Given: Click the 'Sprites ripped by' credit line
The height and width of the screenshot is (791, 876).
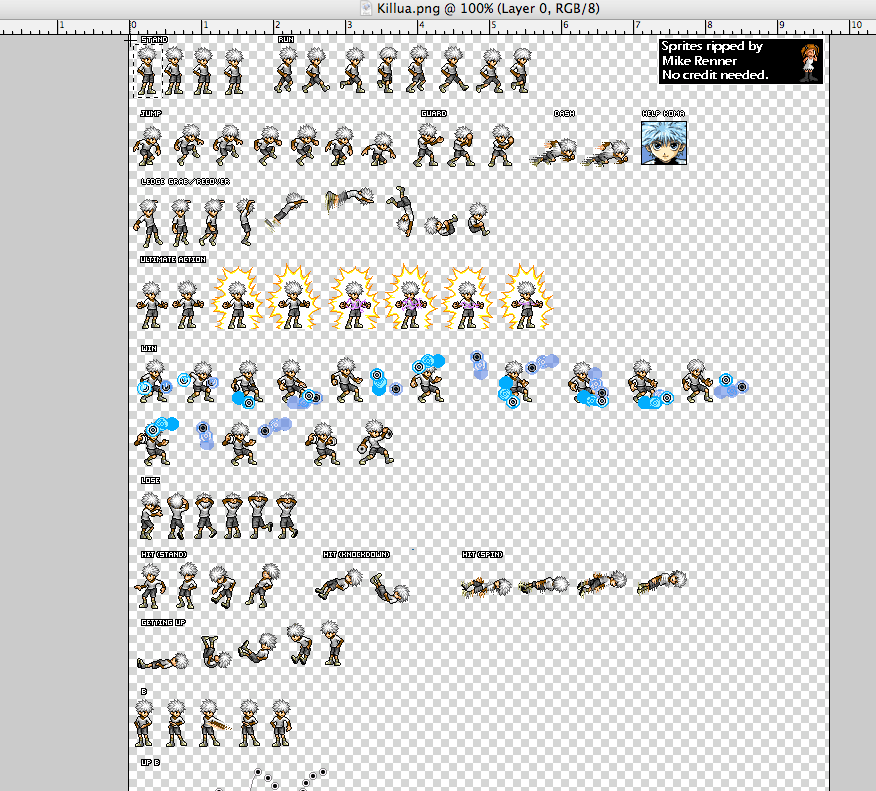Looking at the screenshot, I should point(712,46).
